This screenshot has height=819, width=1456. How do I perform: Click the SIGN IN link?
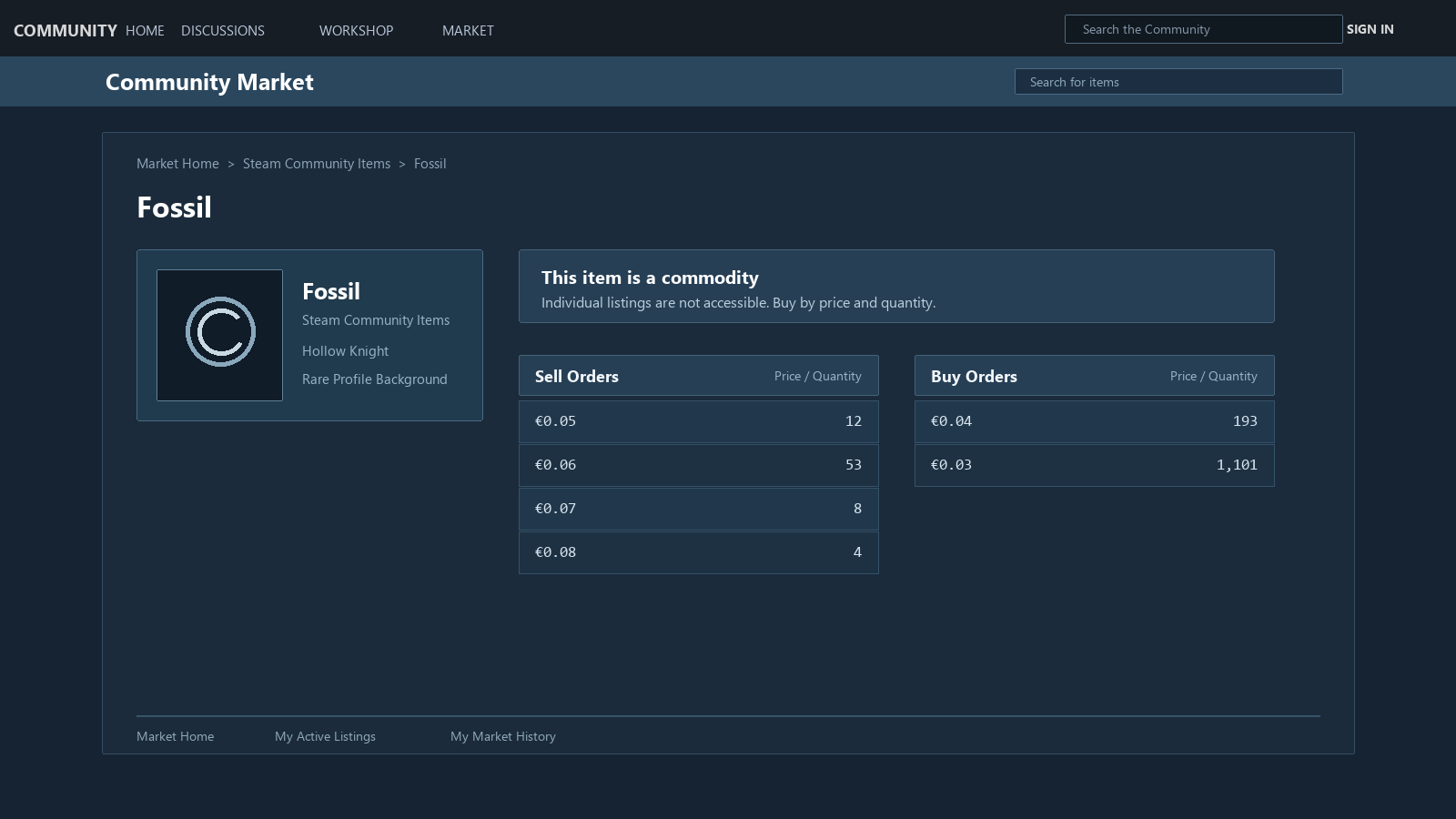pyautogui.click(x=1370, y=29)
